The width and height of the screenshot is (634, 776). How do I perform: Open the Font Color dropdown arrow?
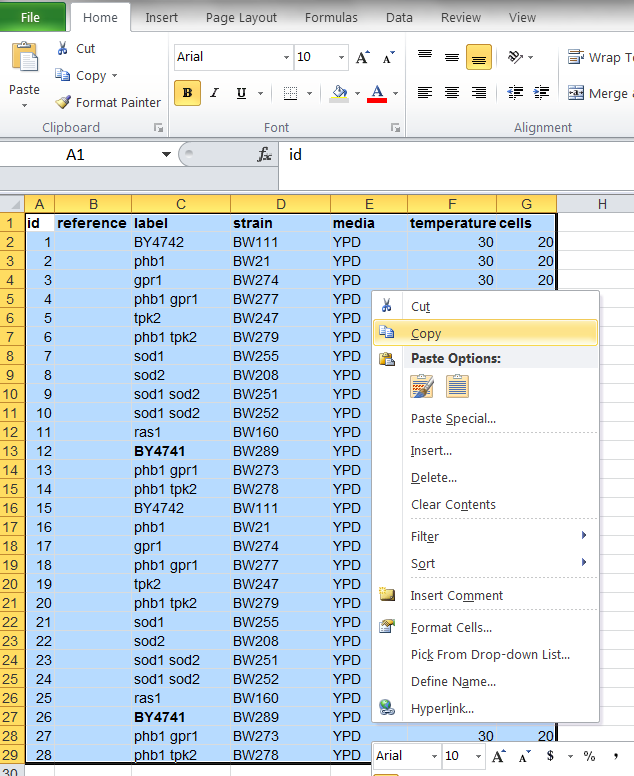(395, 93)
